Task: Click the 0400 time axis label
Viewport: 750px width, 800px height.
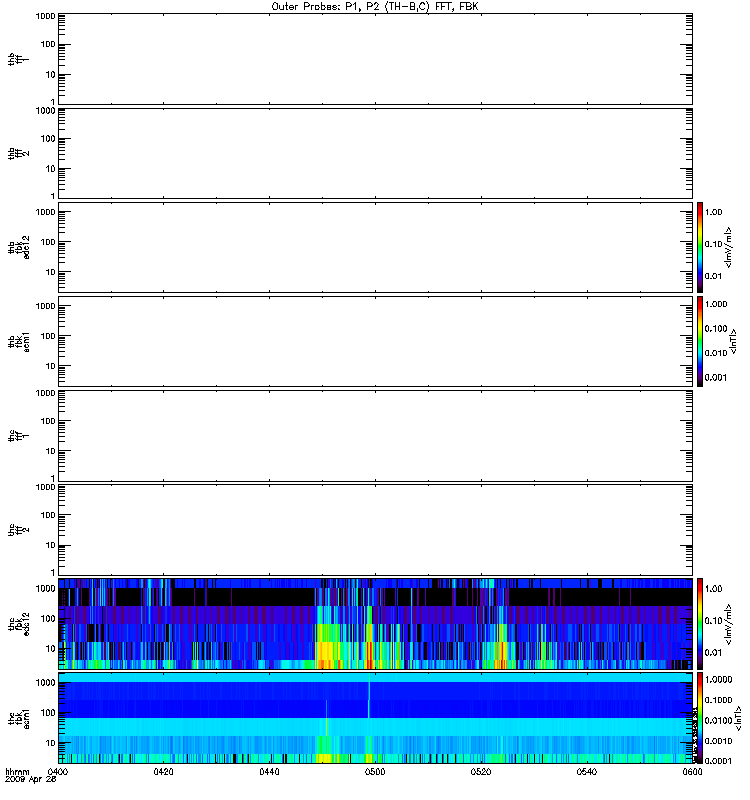Action: point(59,771)
